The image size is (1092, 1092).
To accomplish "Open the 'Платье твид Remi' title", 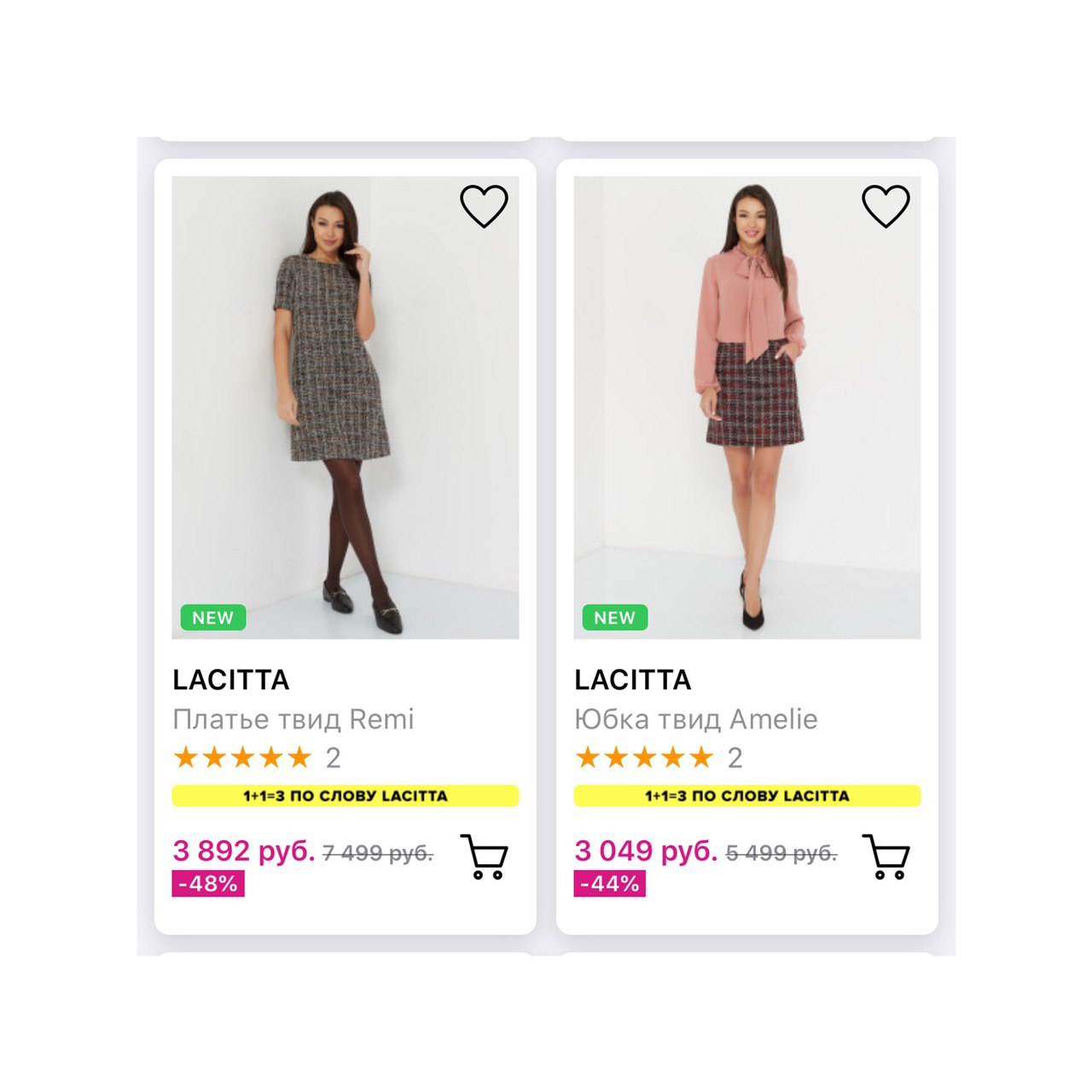I will pyautogui.click(x=293, y=719).
